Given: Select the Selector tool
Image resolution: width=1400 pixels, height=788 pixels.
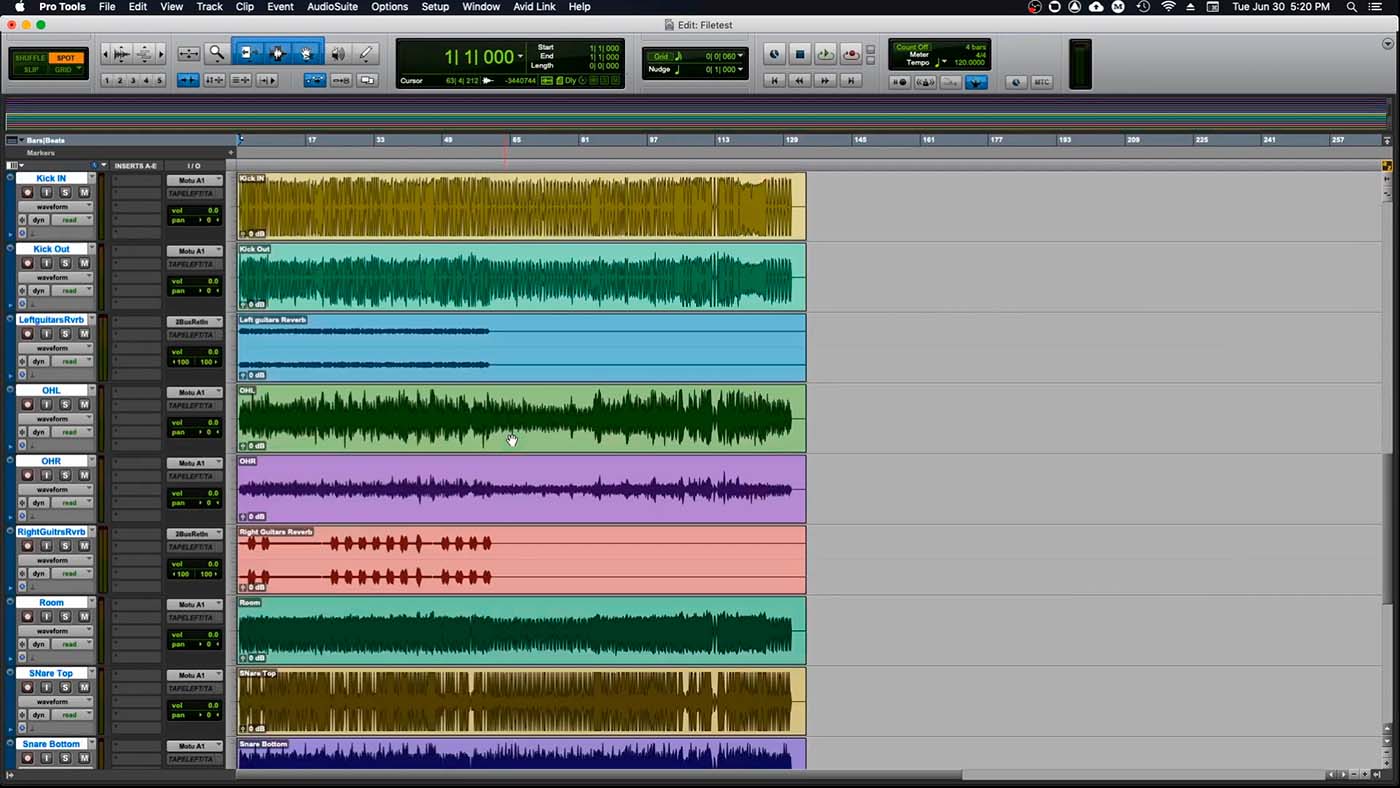Looking at the screenshot, I should coord(277,53).
